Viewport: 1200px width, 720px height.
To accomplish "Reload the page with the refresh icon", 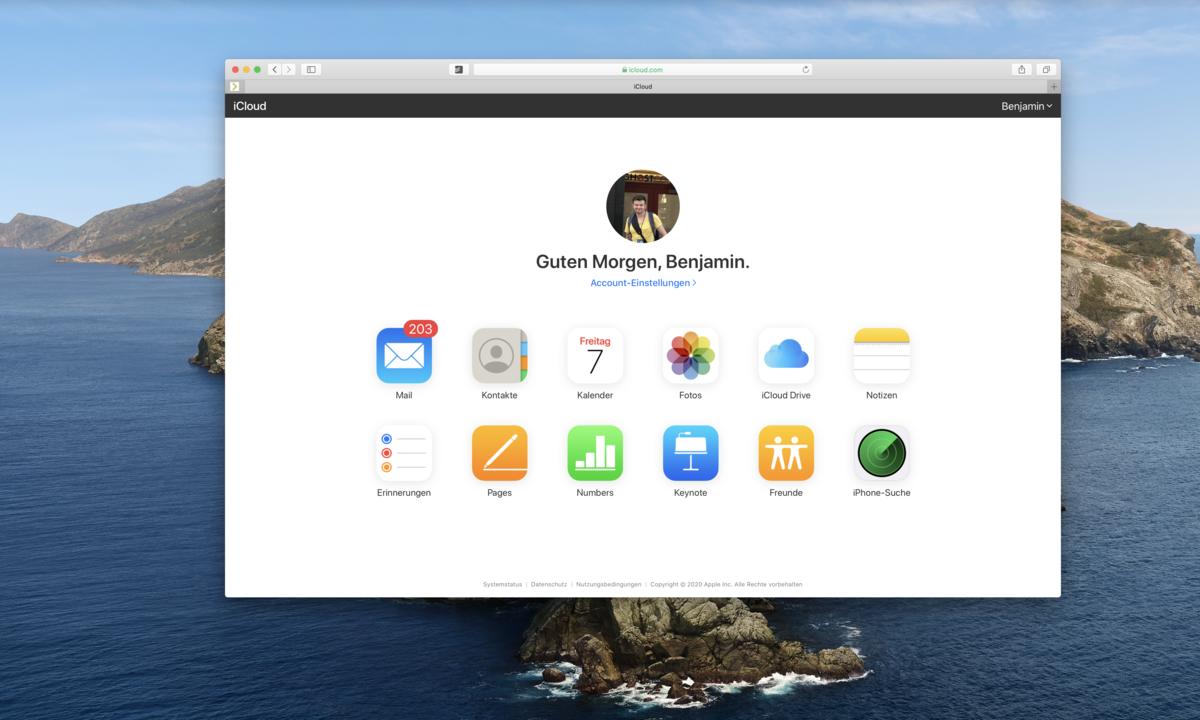I will (x=805, y=70).
